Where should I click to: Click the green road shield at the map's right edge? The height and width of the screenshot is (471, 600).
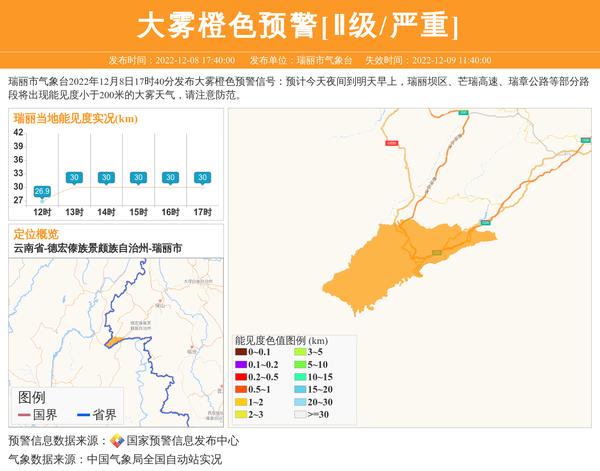pos(586,140)
